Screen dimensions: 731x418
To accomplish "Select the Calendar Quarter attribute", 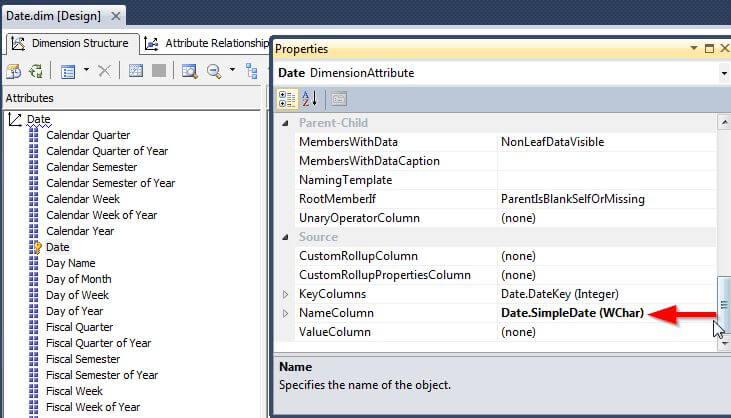I will tap(88, 135).
